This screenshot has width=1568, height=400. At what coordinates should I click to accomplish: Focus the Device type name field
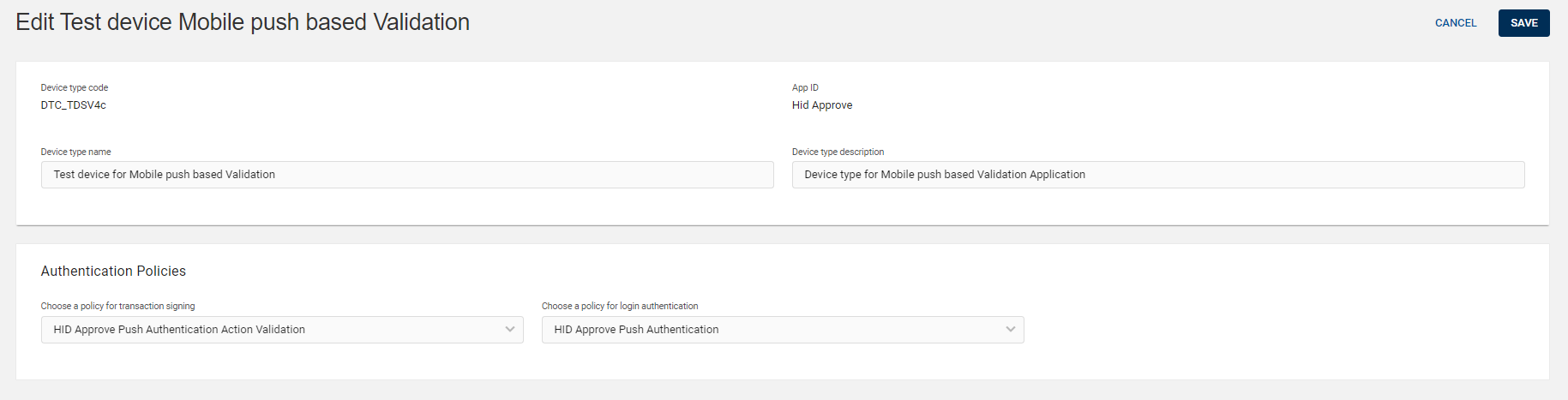click(514, 175)
